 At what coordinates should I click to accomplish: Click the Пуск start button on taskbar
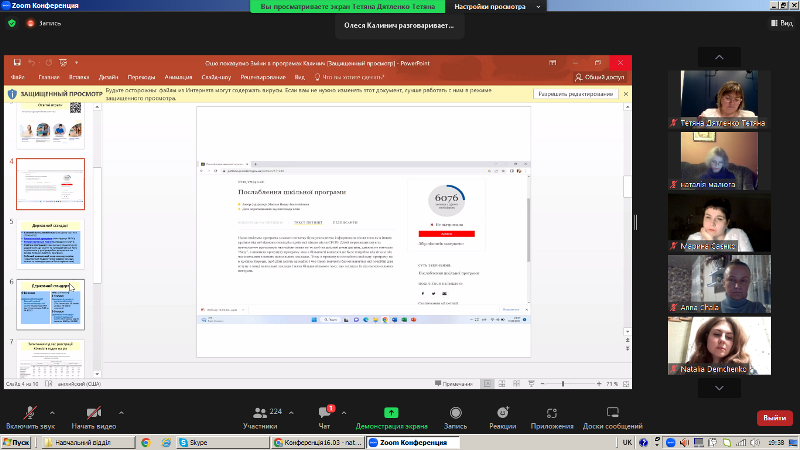16,441
